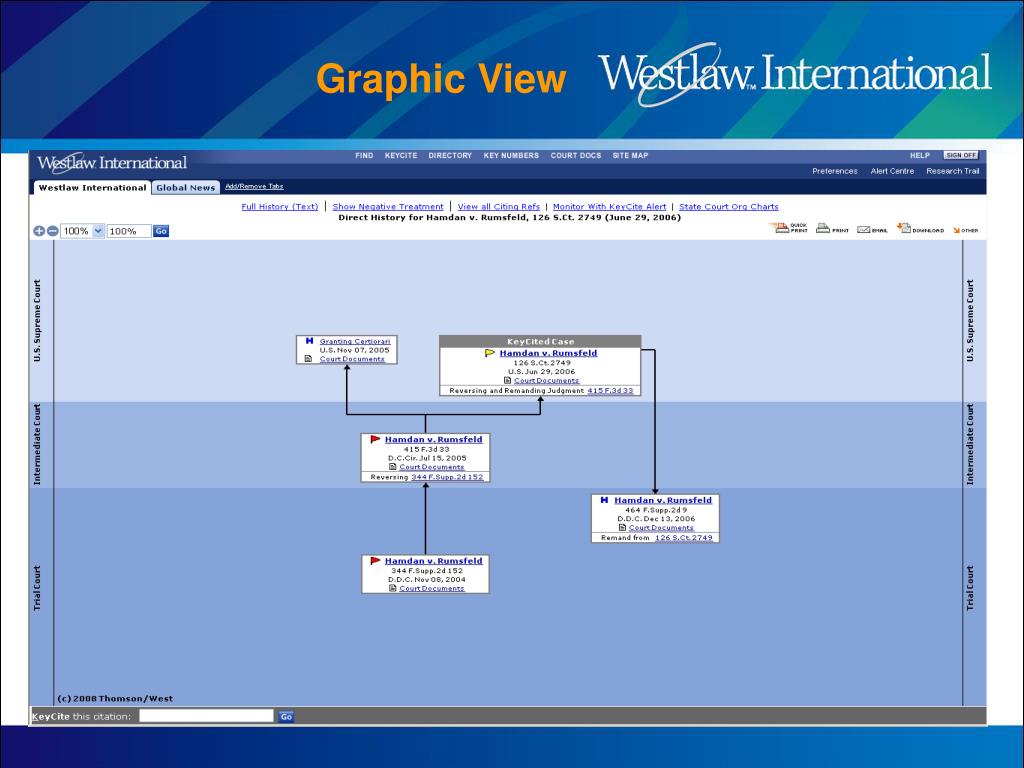Open State Court Org Charts link

coord(729,206)
